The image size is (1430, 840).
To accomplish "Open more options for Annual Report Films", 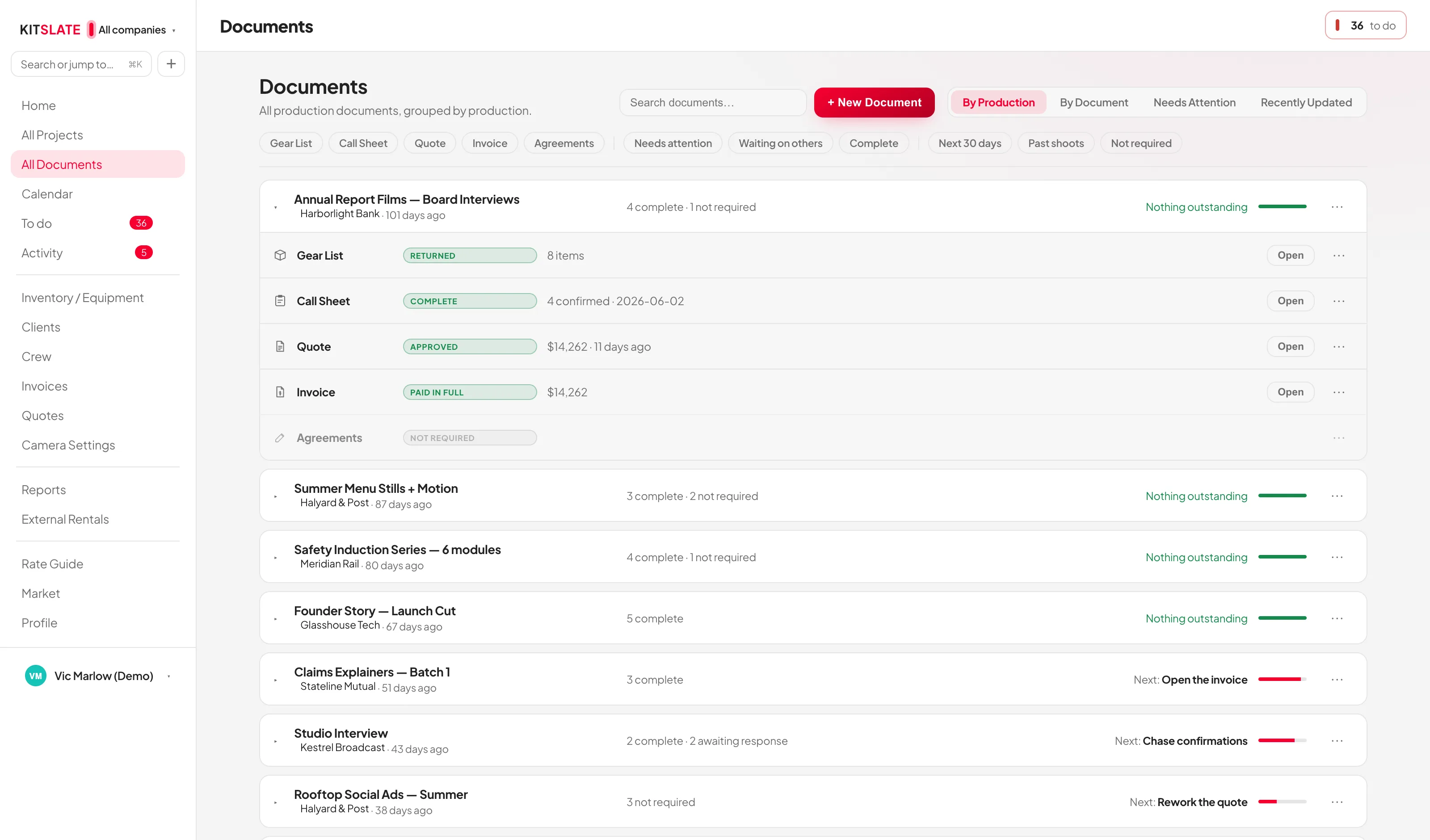I will (1337, 207).
